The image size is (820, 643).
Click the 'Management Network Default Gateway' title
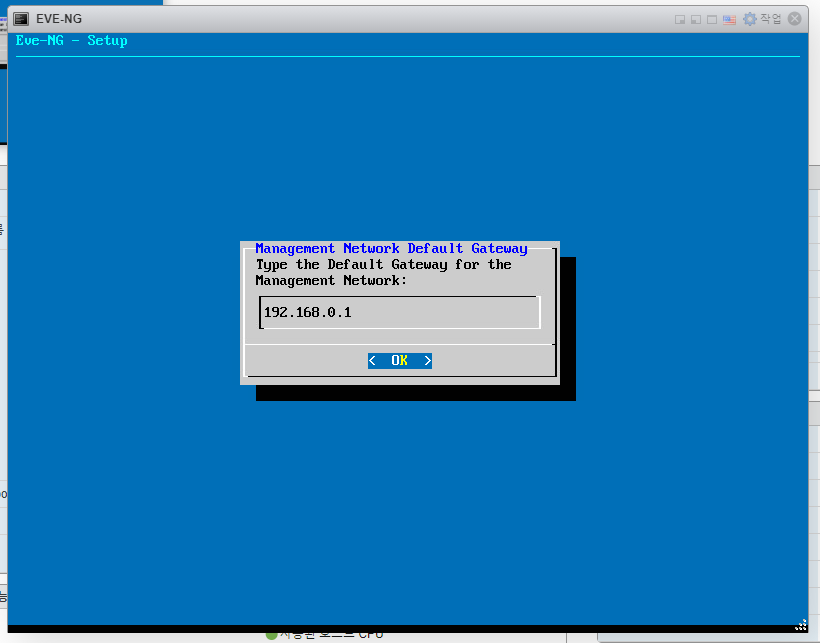click(x=391, y=248)
